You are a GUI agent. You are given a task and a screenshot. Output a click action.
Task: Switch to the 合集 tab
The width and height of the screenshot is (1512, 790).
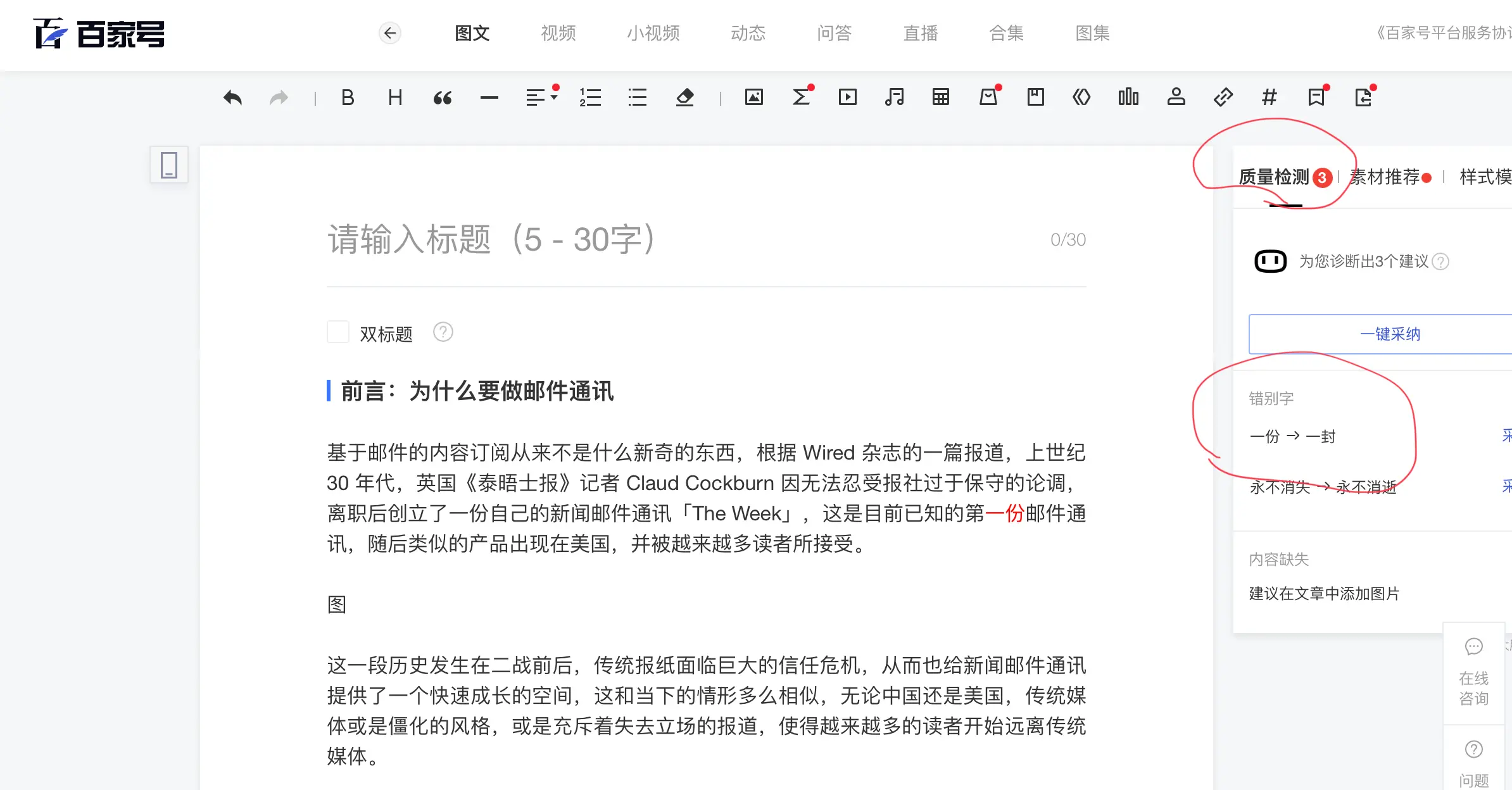point(1007,33)
